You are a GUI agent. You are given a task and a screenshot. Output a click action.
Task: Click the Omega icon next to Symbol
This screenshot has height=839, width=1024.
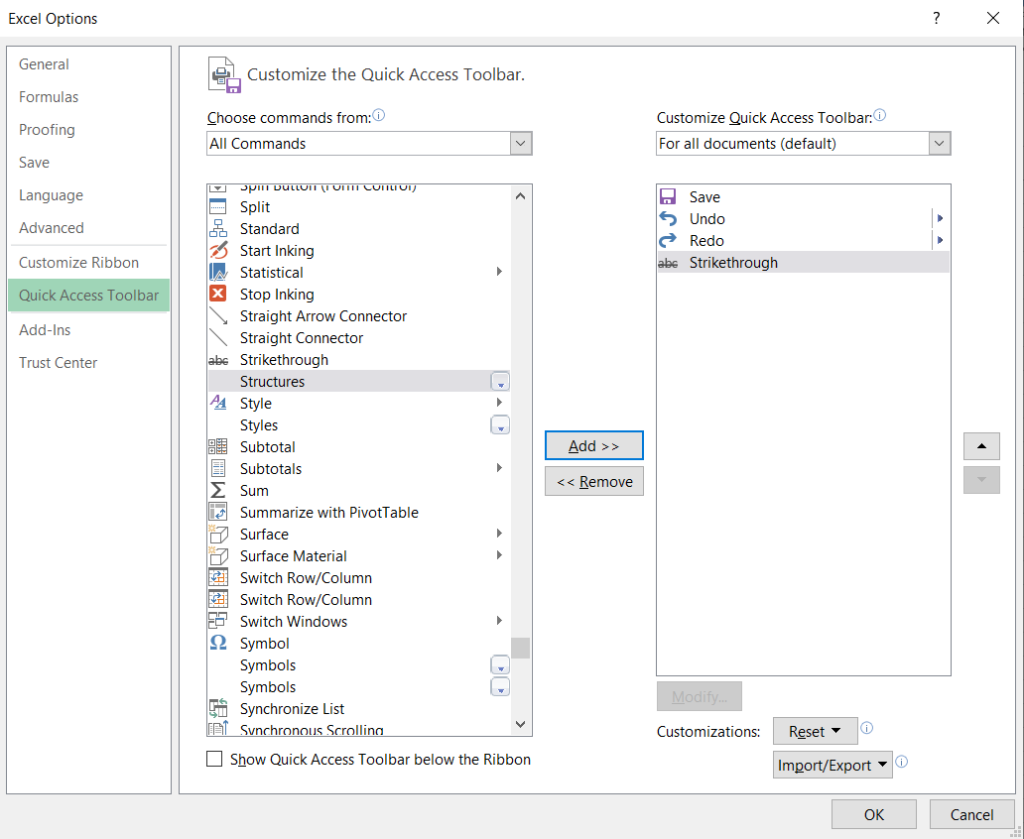(x=217, y=643)
